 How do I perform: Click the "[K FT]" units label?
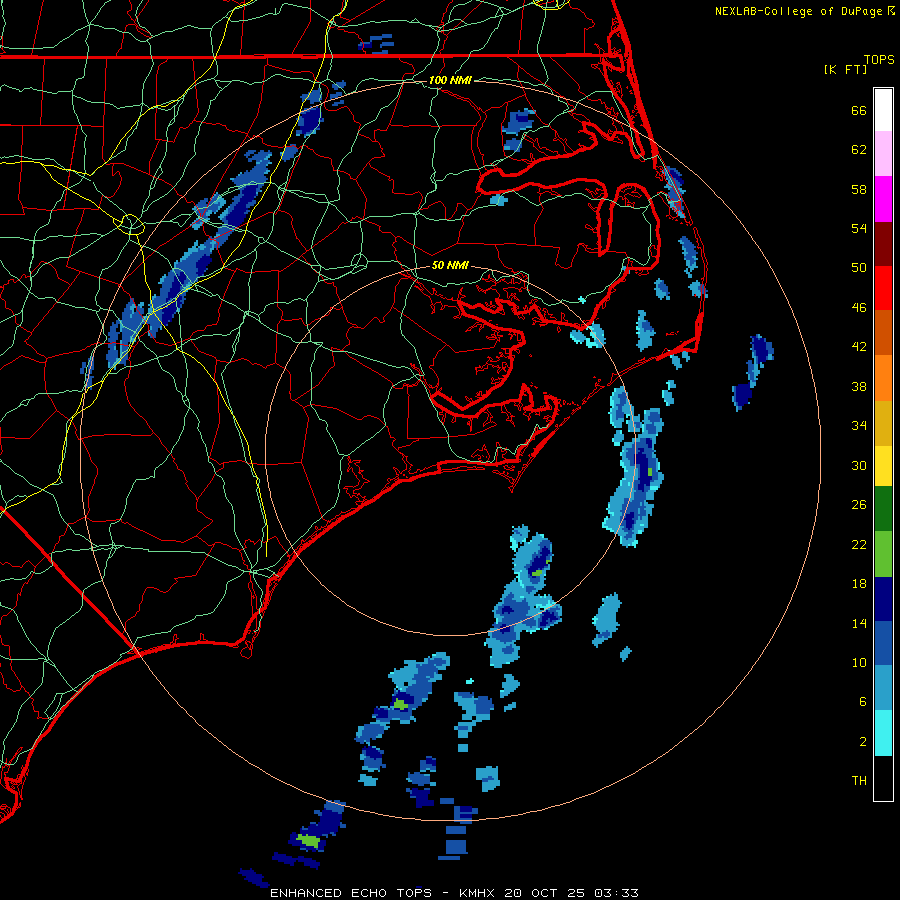tap(845, 69)
